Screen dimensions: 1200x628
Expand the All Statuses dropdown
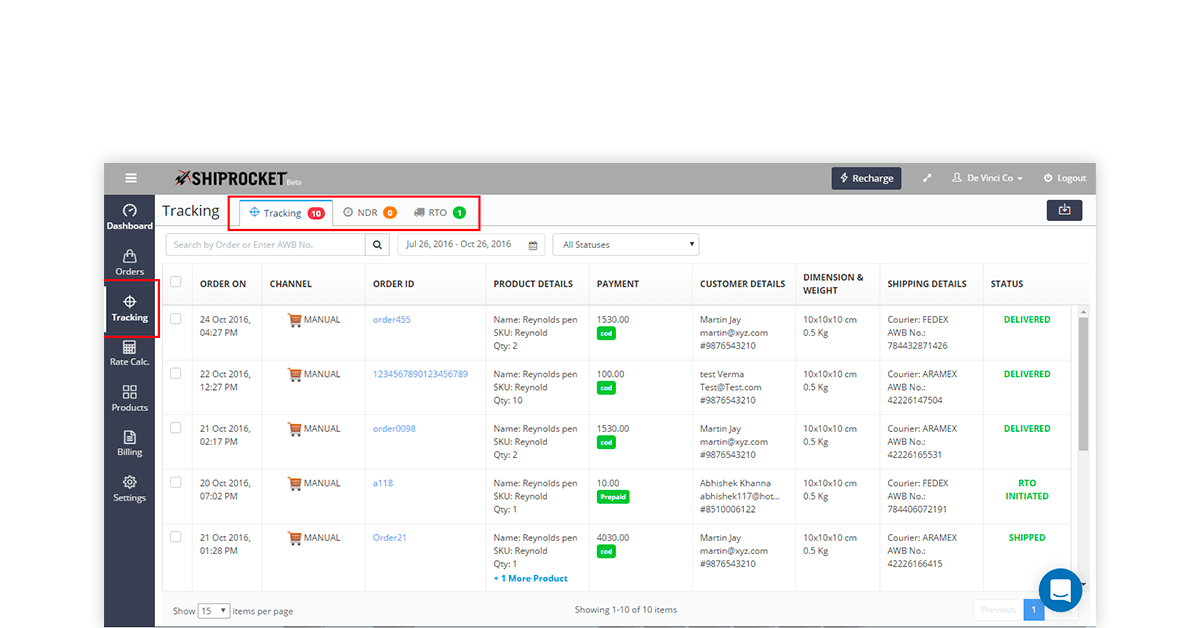click(625, 245)
